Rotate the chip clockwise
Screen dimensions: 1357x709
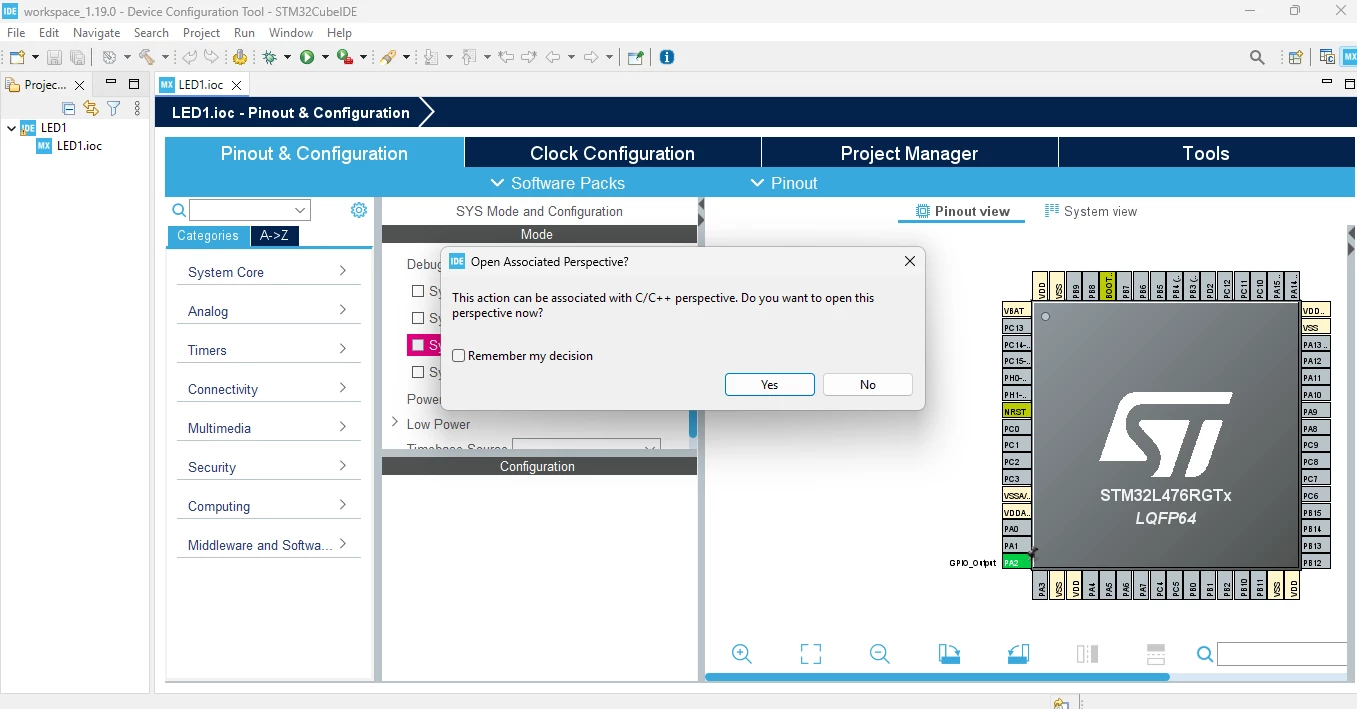click(x=949, y=654)
